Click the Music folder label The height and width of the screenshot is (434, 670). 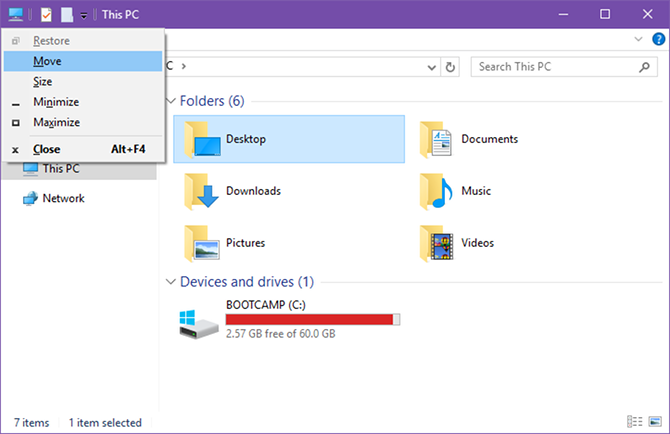point(476,191)
